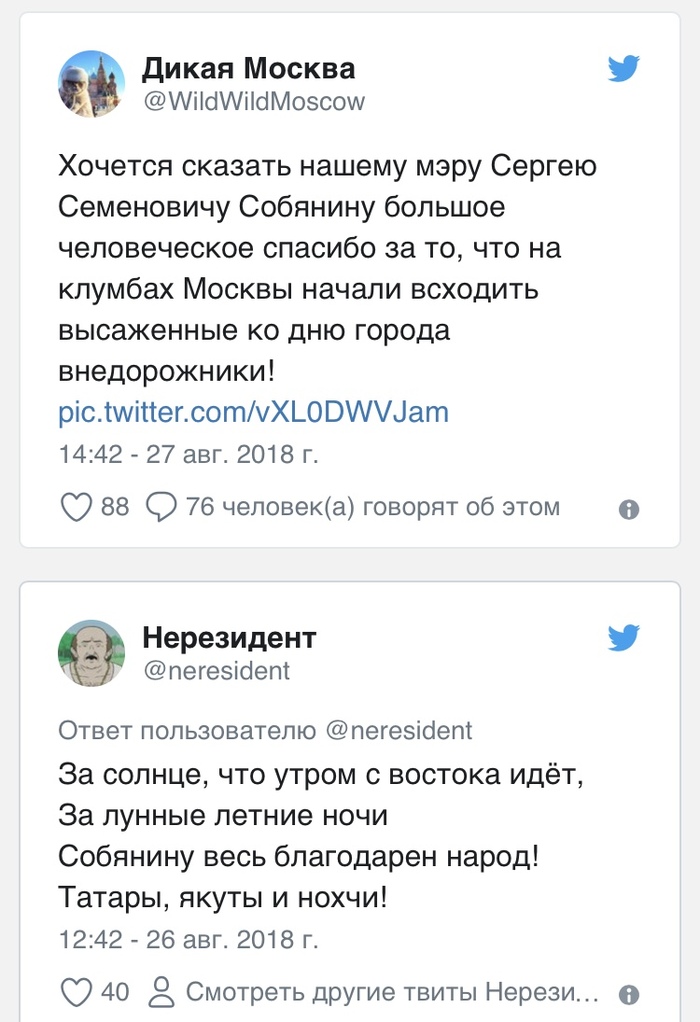Open Нерезидент profile avatar
The height and width of the screenshot is (1022, 700).
tap(92, 652)
